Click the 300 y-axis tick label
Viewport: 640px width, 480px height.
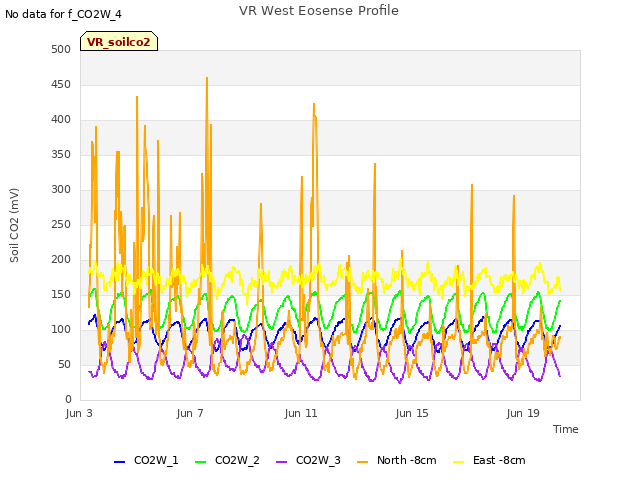click(x=61, y=189)
